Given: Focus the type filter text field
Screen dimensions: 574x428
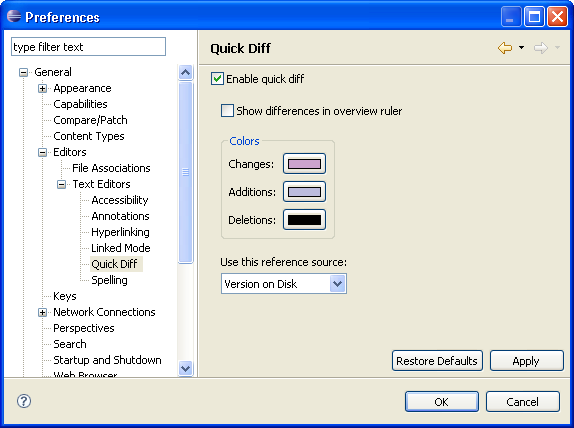Looking at the screenshot, I should pos(88,46).
